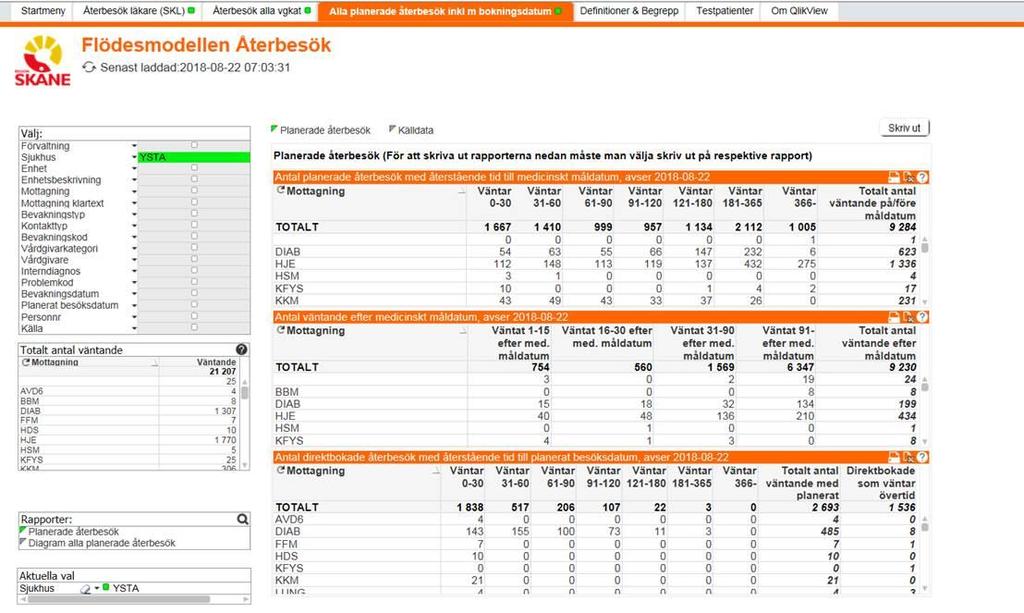Click grey flag icon beside Diagram alla planerade återbesök
Image resolution: width=1024 pixels, height=613 pixels.
click(24, 542)
